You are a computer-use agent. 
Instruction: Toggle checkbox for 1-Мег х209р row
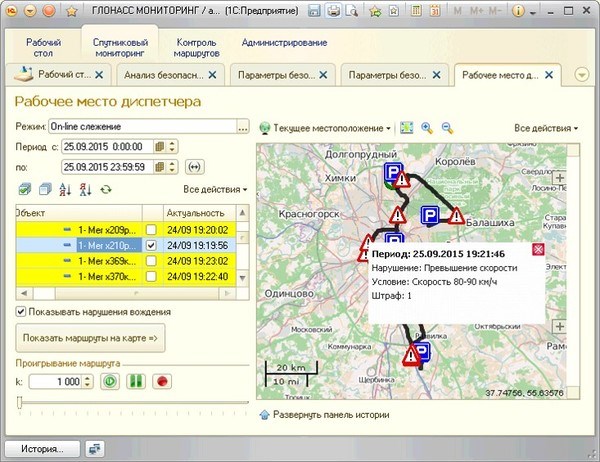point(152,230)
